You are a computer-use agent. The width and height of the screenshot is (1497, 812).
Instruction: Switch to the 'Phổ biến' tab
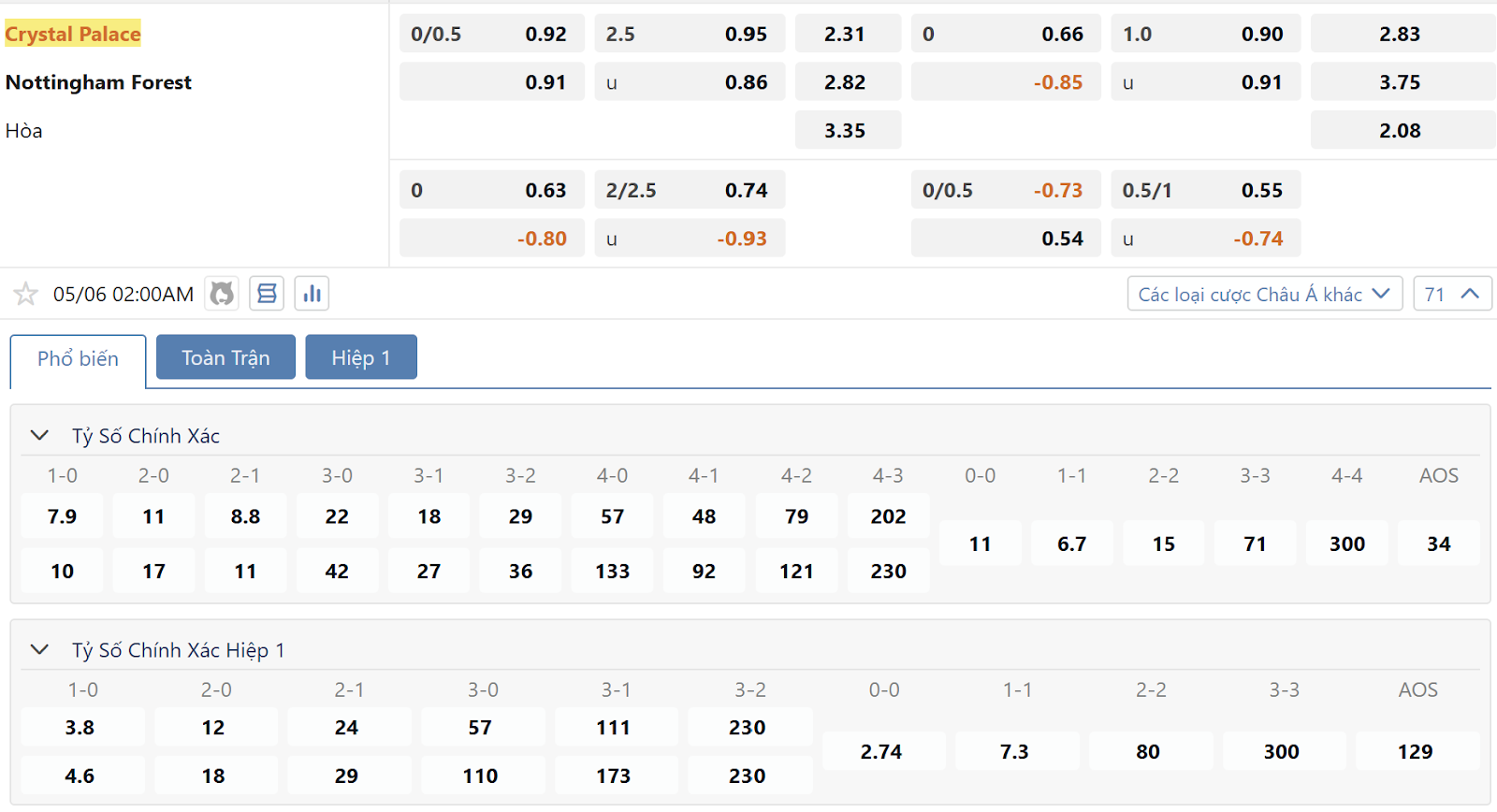[x=78, y=359]
